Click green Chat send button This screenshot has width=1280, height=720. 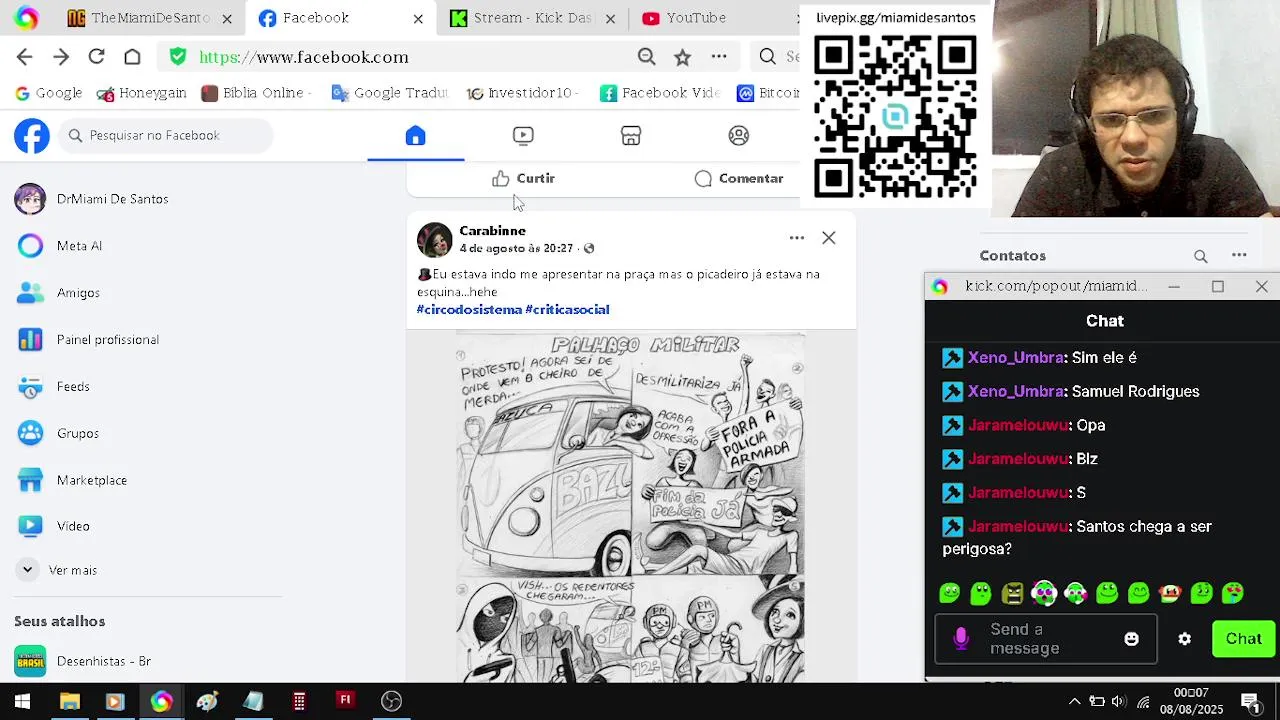click(1243, 639)
